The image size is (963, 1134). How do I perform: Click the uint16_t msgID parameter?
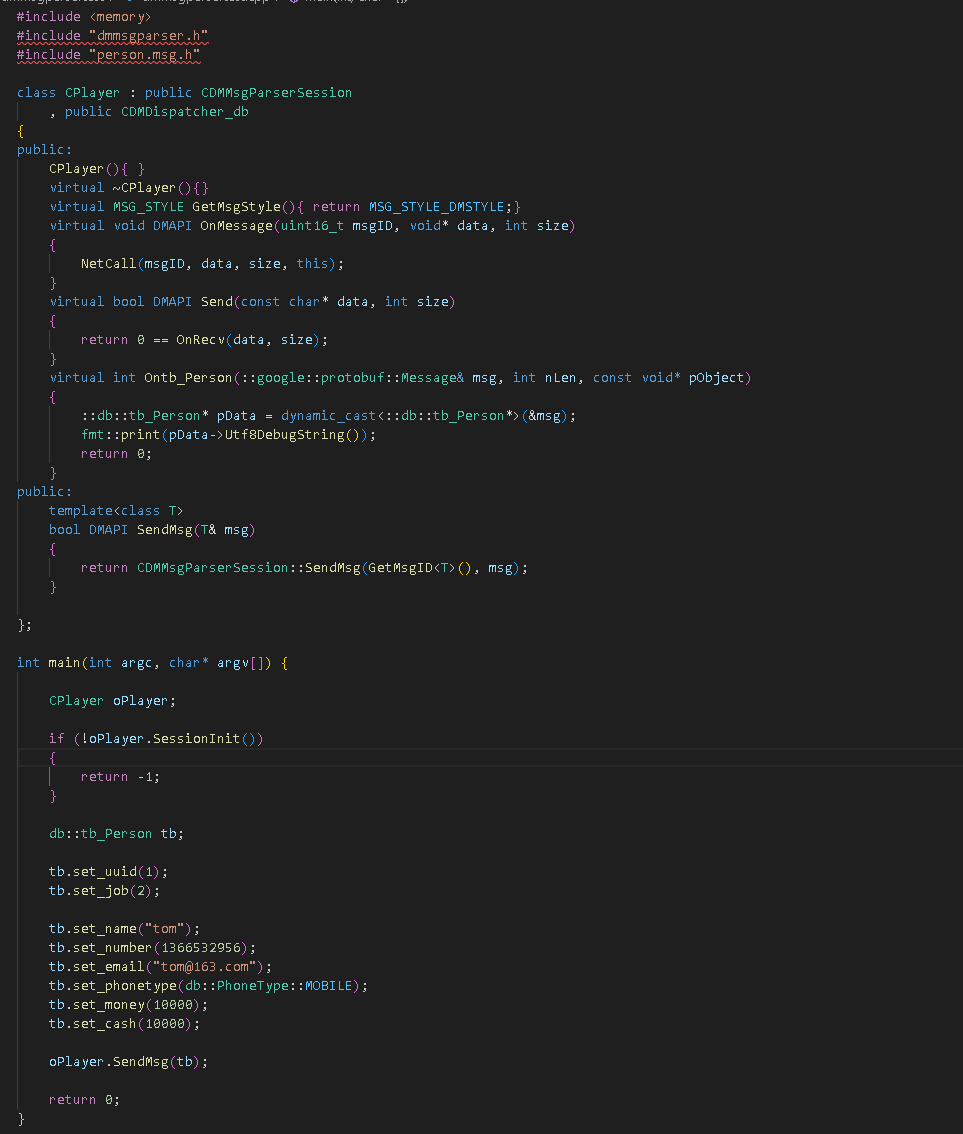coord(336,226)
